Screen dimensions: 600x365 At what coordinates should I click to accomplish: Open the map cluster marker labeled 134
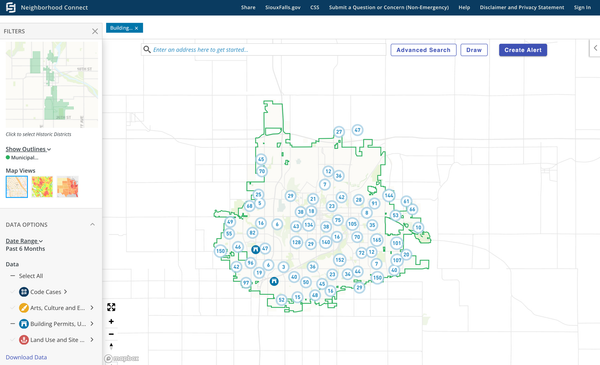309,225
